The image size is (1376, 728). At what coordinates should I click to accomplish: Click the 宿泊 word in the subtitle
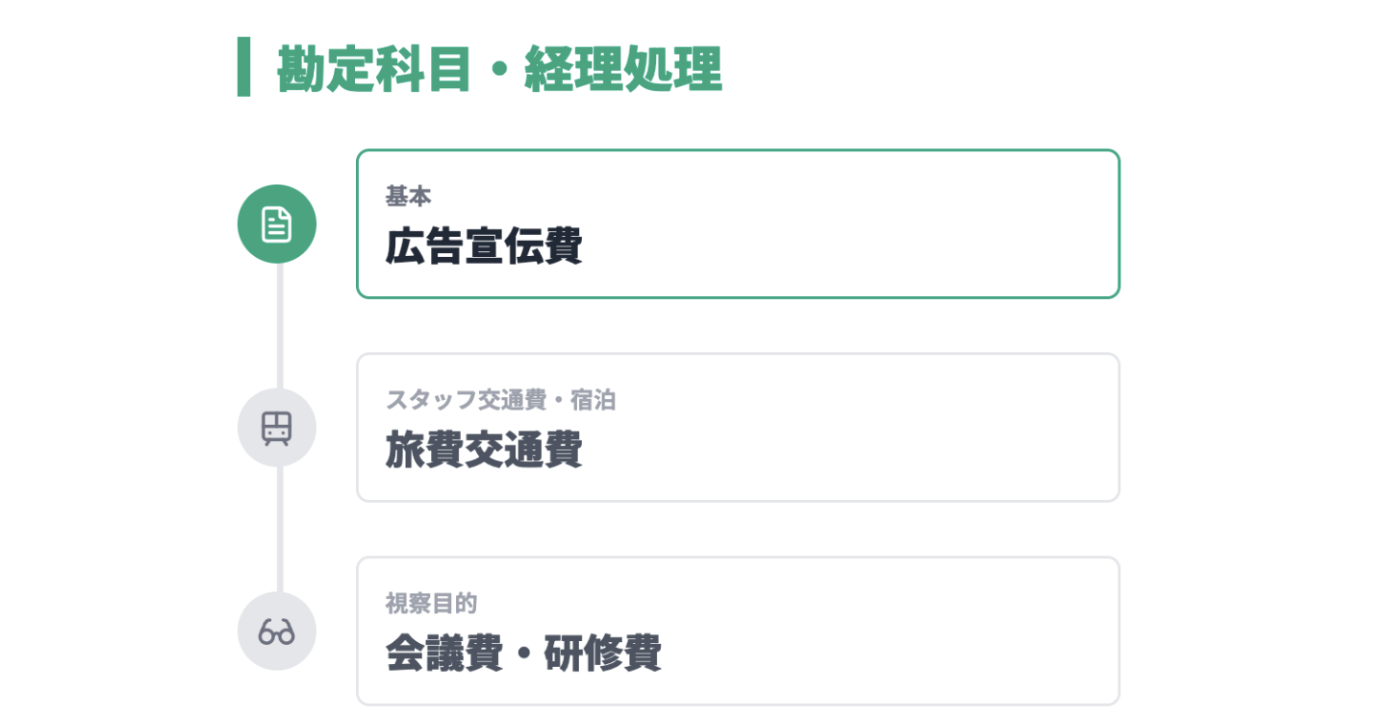[x=593, y=401]
